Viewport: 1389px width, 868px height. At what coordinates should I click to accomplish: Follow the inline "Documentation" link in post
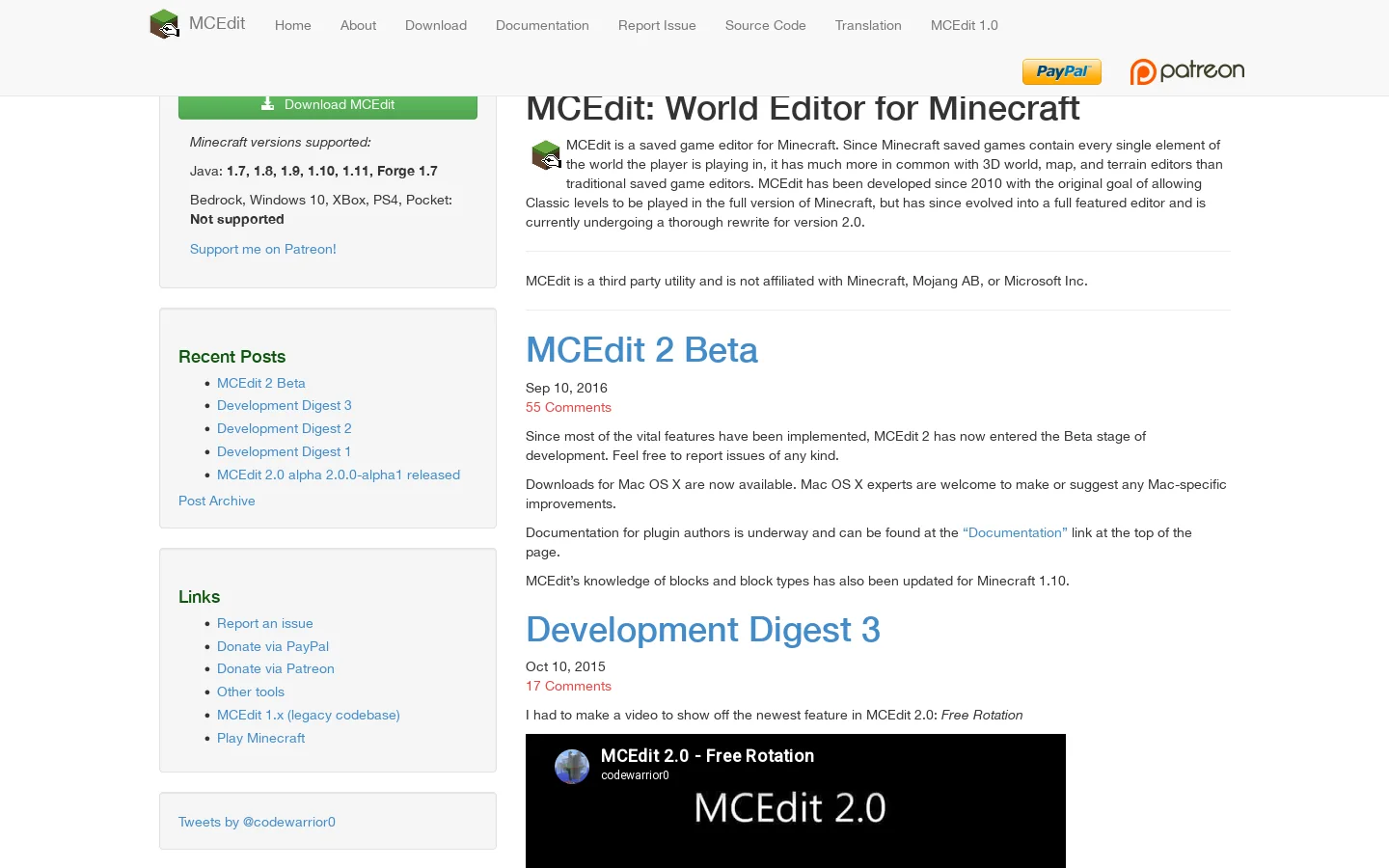pyautogui.click(x=1015, y=532)
